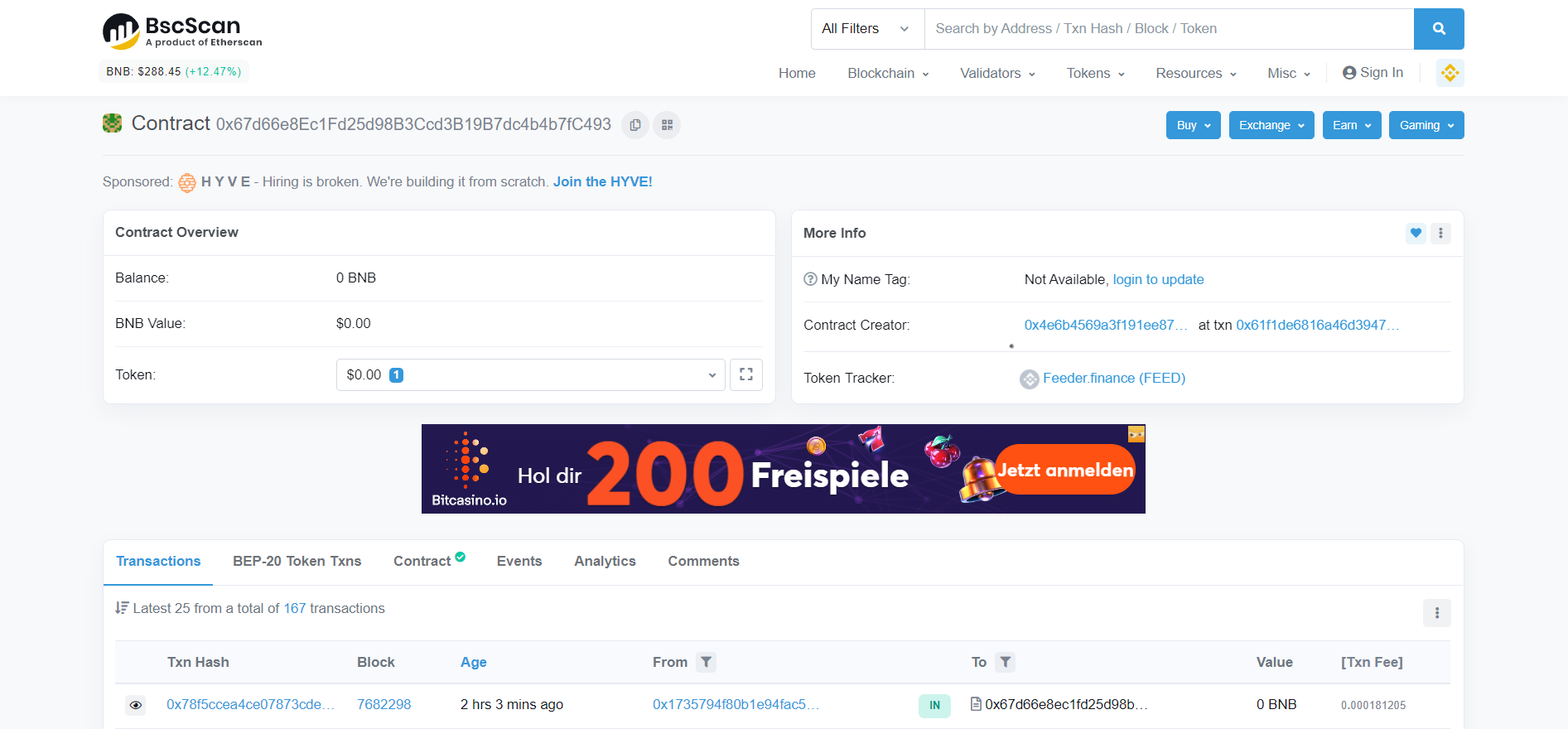Expand the Misc menu
The width and height of the screenshot is (1568, 729).
pos(1289,73)
